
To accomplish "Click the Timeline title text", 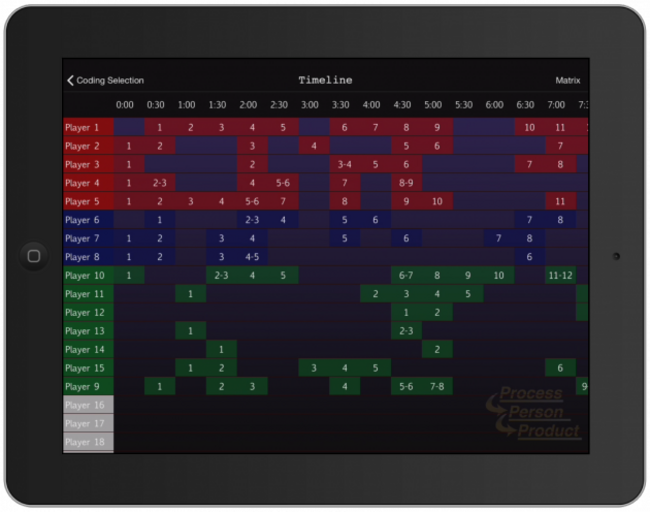I will click(x=325, y=81).
